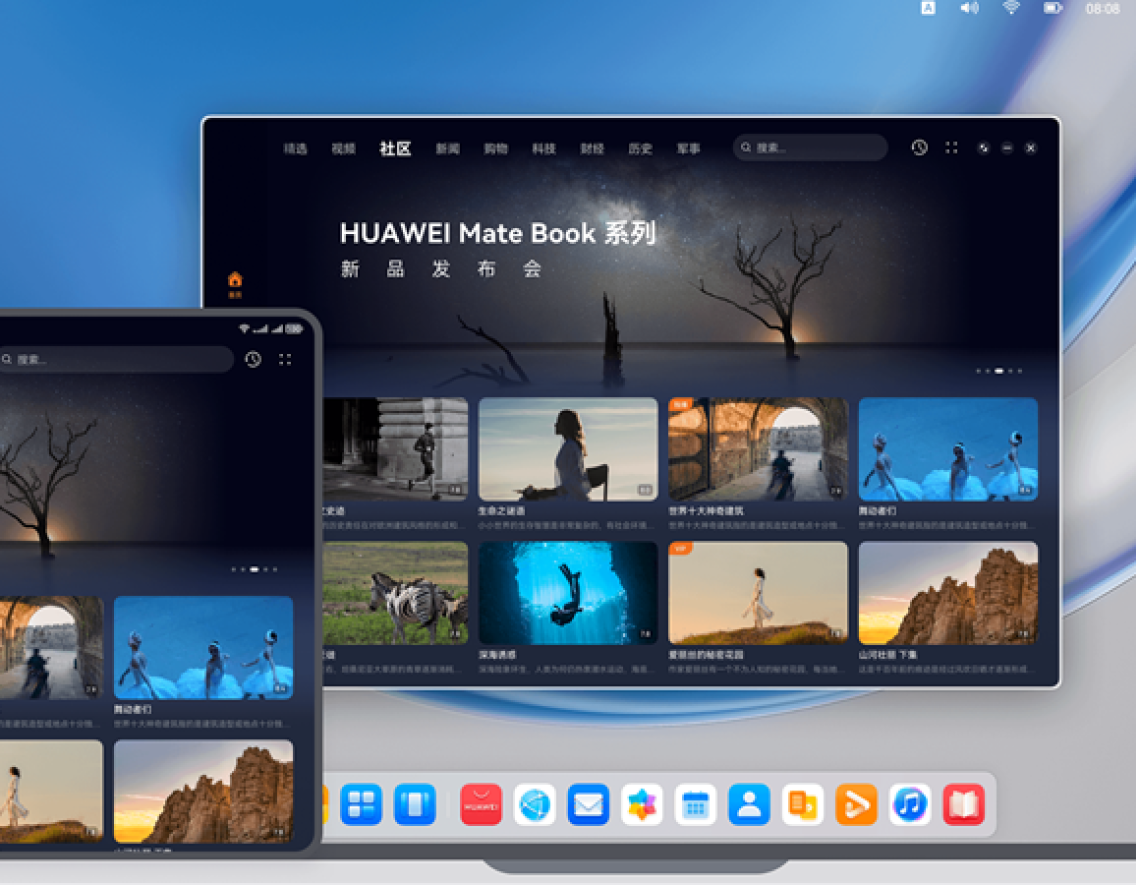This screenshot has width=1136, height=885.
Task: Select active carousel dot in video window banner
Action: coord(999,371)
